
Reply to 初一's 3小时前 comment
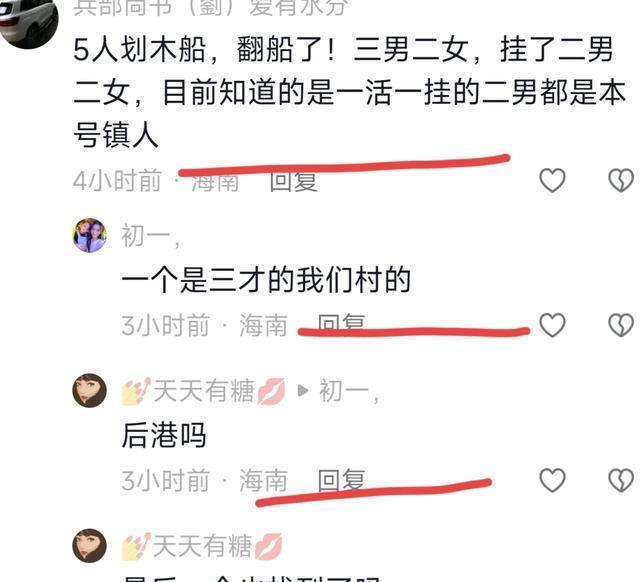pyautogui.click(x=341, y=323)
